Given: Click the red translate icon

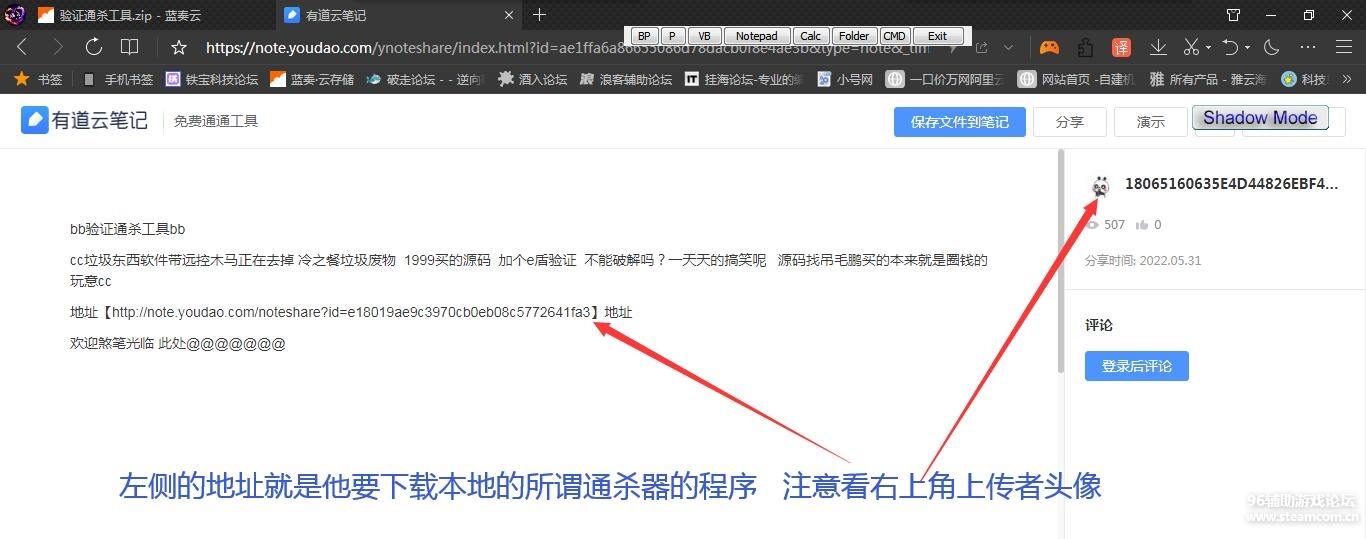Looking at the screenshot, I should (1122, 47).
